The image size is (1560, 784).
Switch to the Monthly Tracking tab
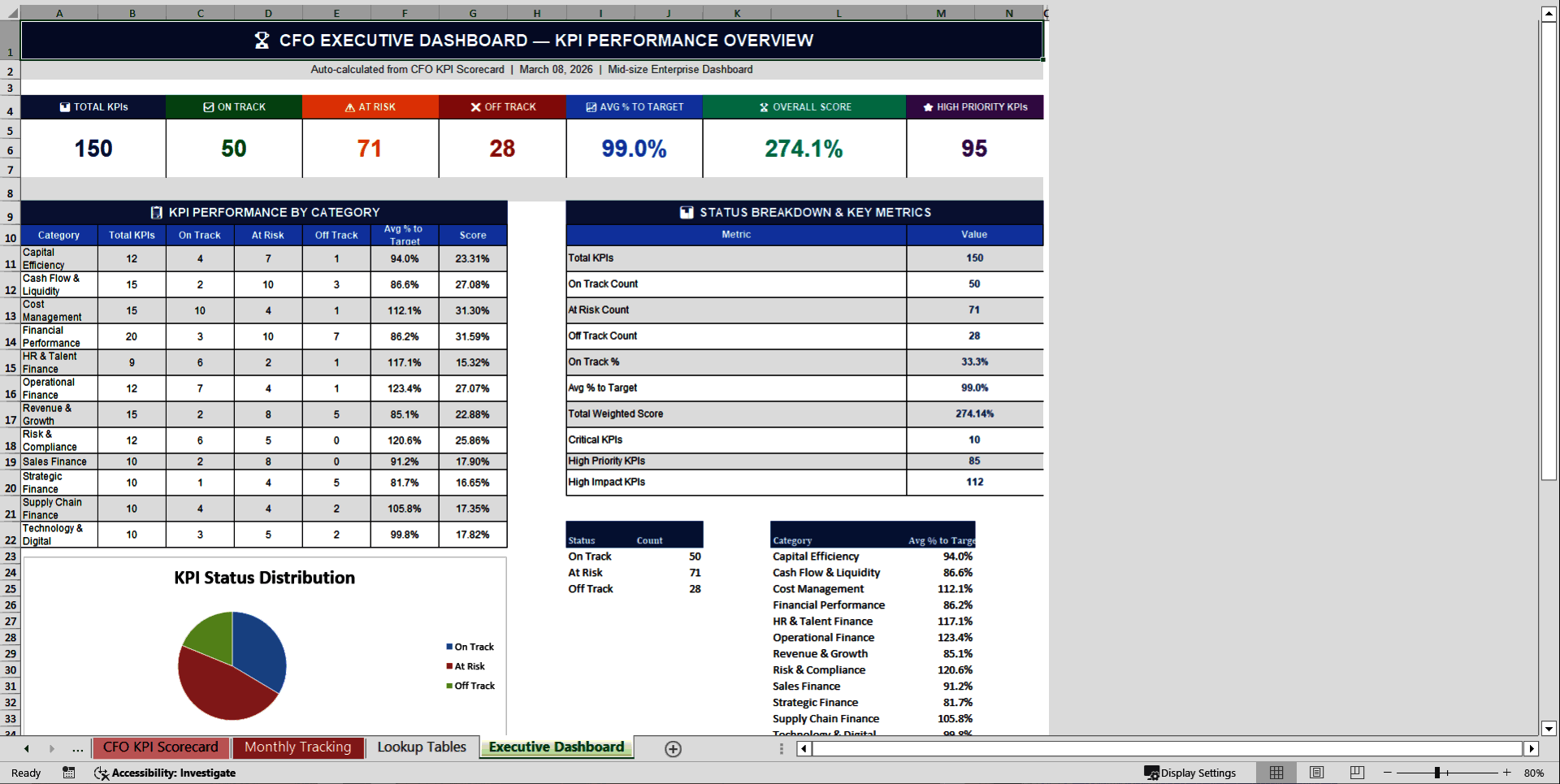tap(297, 747)
